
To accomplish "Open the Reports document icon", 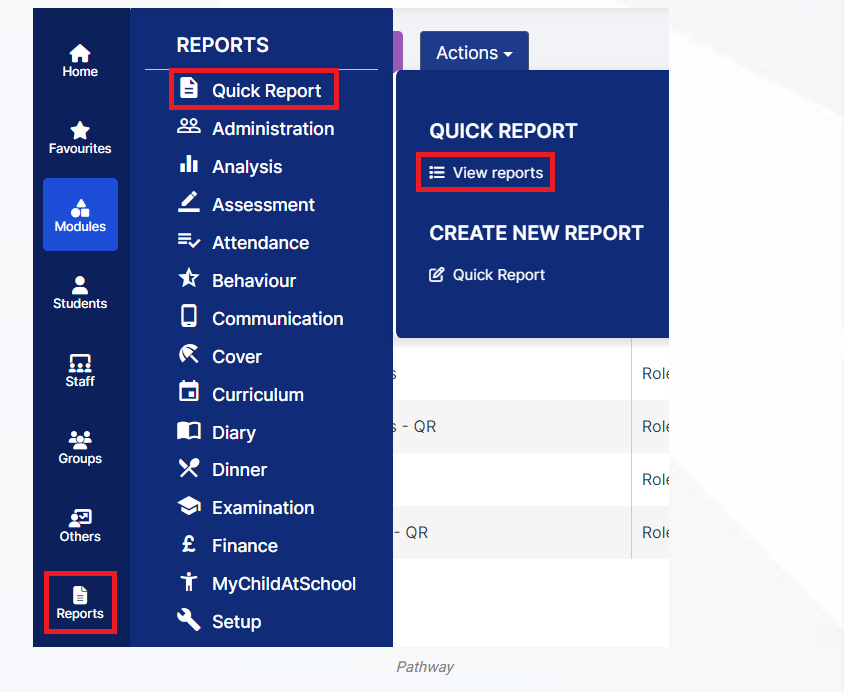I will (x=80, y=603).
